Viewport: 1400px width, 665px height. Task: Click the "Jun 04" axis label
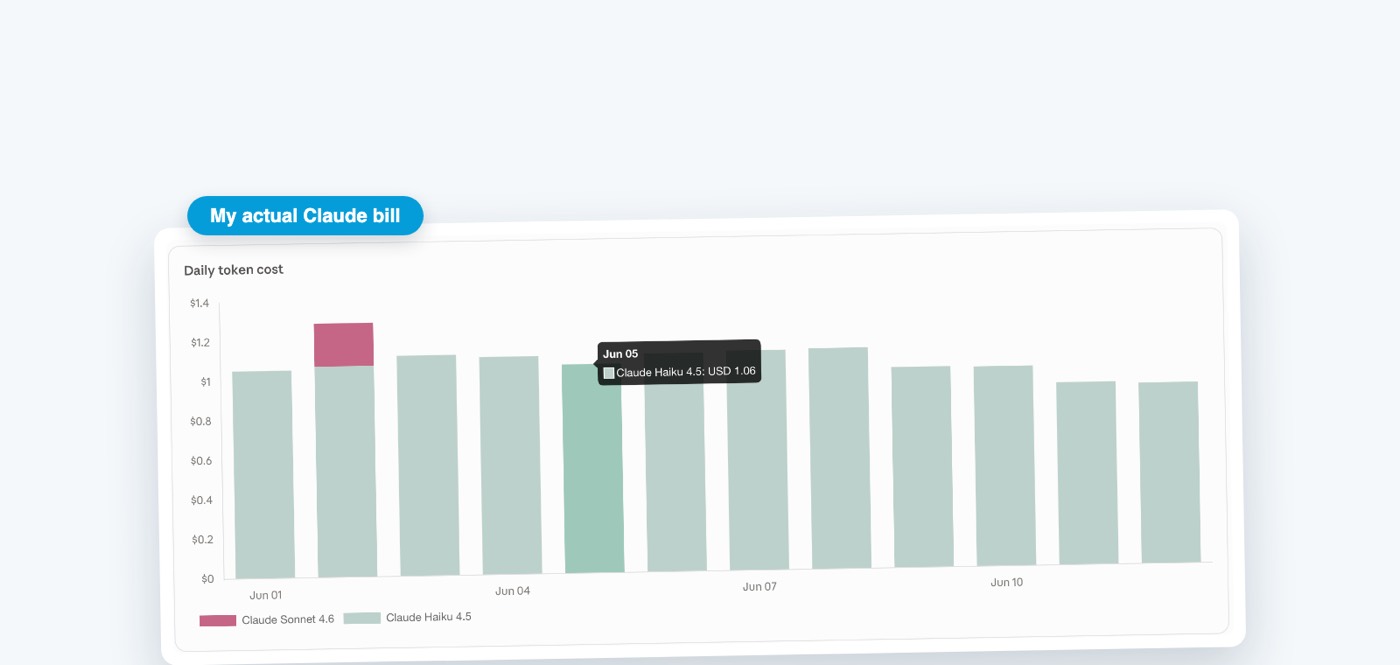click(513, 591)
